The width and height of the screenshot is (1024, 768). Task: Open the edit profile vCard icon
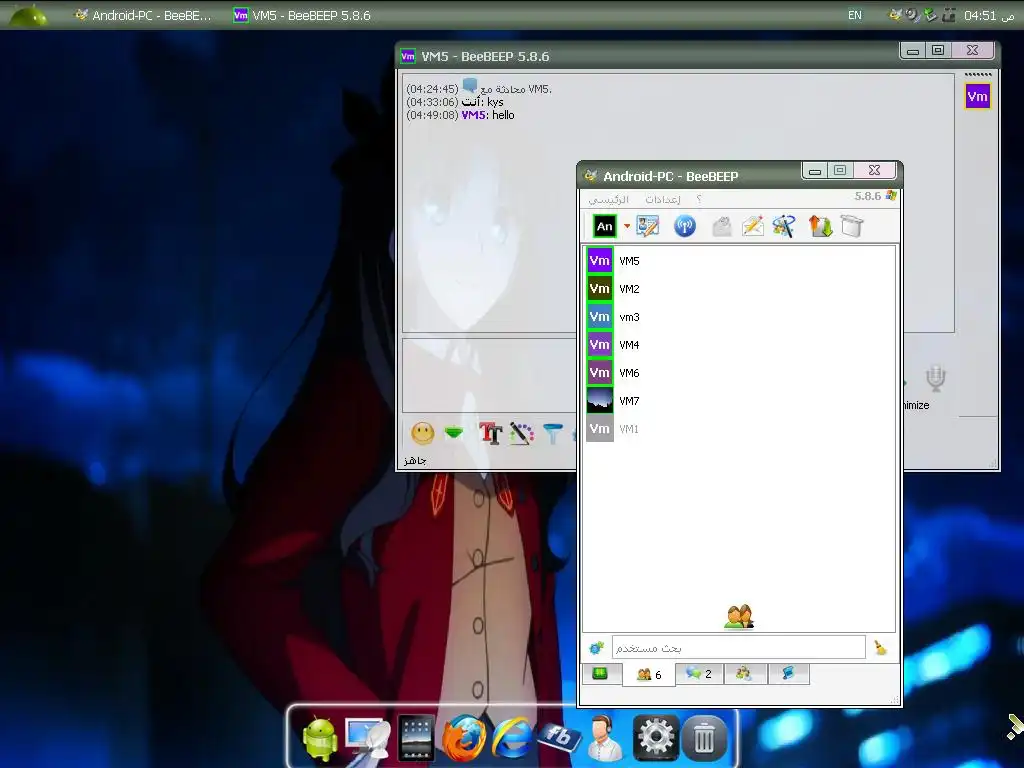point(648,226)
